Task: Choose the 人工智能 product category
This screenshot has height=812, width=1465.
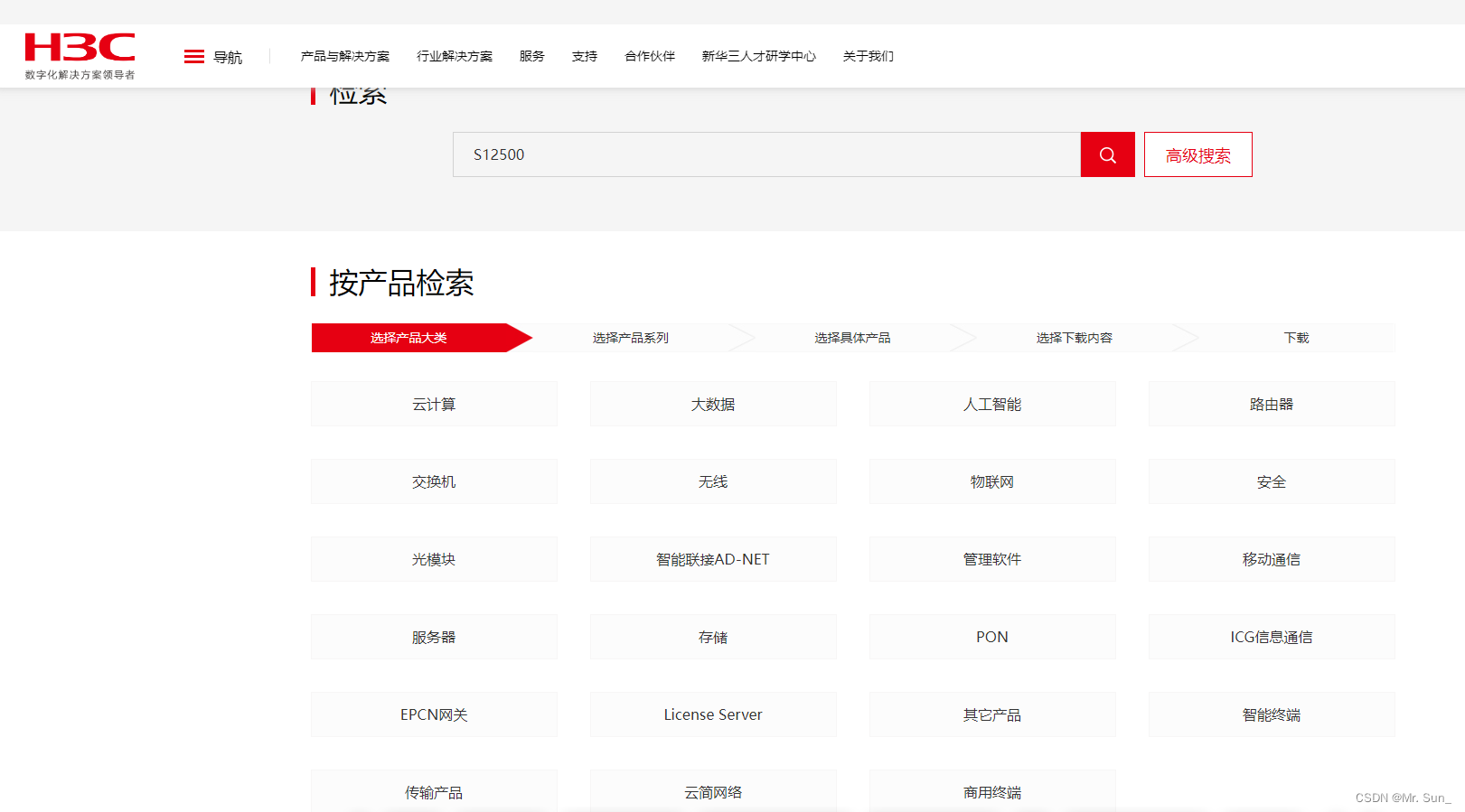Action: (992, 404)
